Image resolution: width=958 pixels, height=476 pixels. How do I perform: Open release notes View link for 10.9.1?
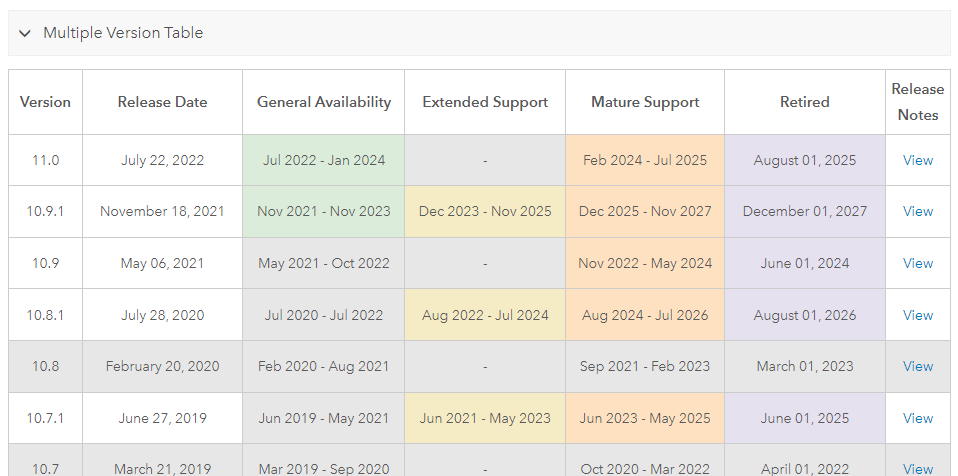pos(917,211)
